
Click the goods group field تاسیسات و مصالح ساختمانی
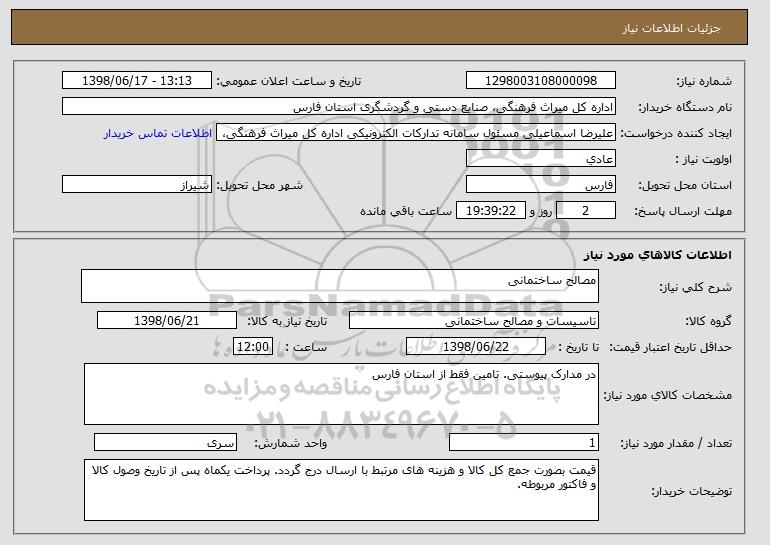(474, 321)
